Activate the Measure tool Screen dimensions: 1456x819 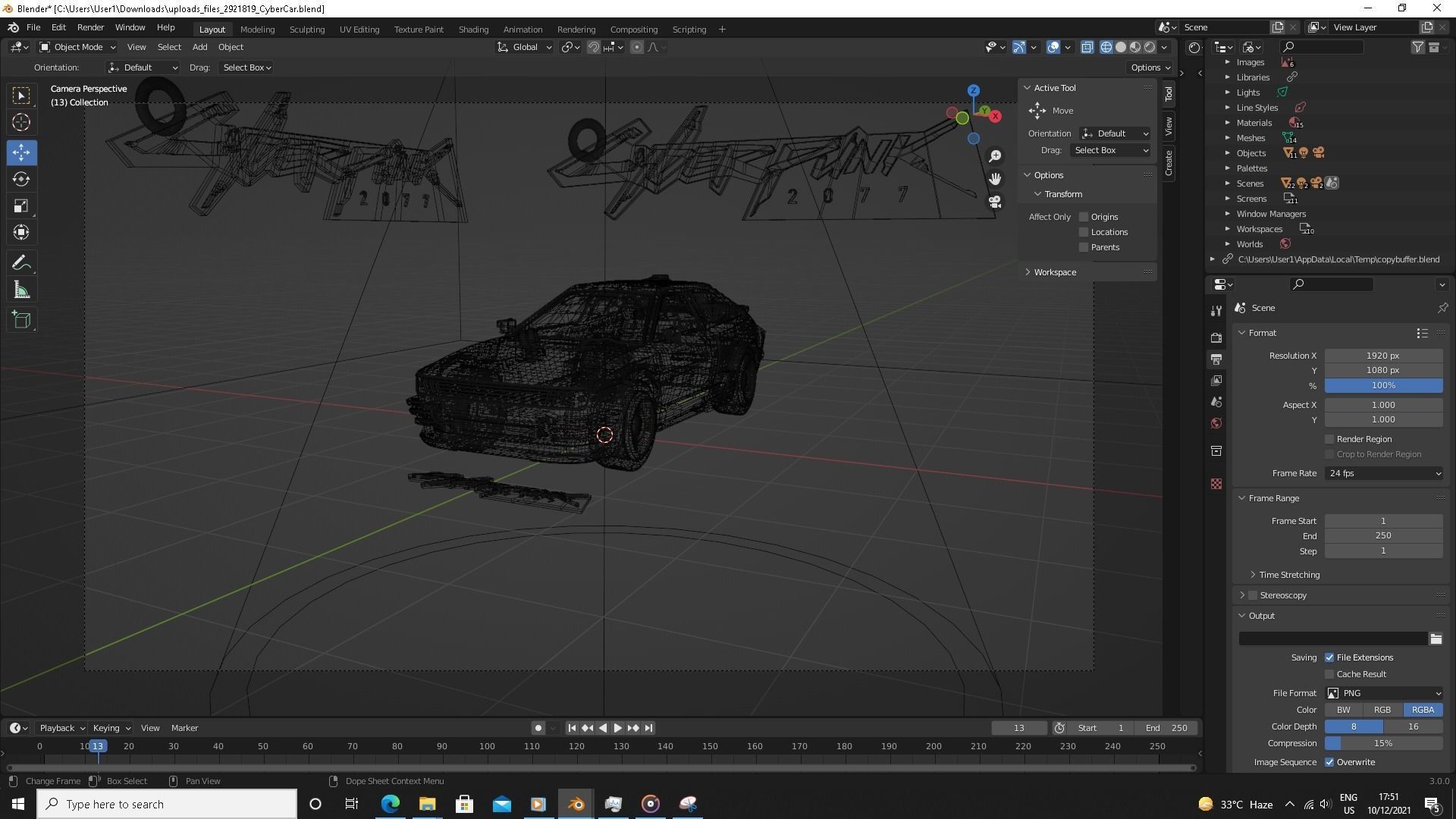click(x=21, y=289)
